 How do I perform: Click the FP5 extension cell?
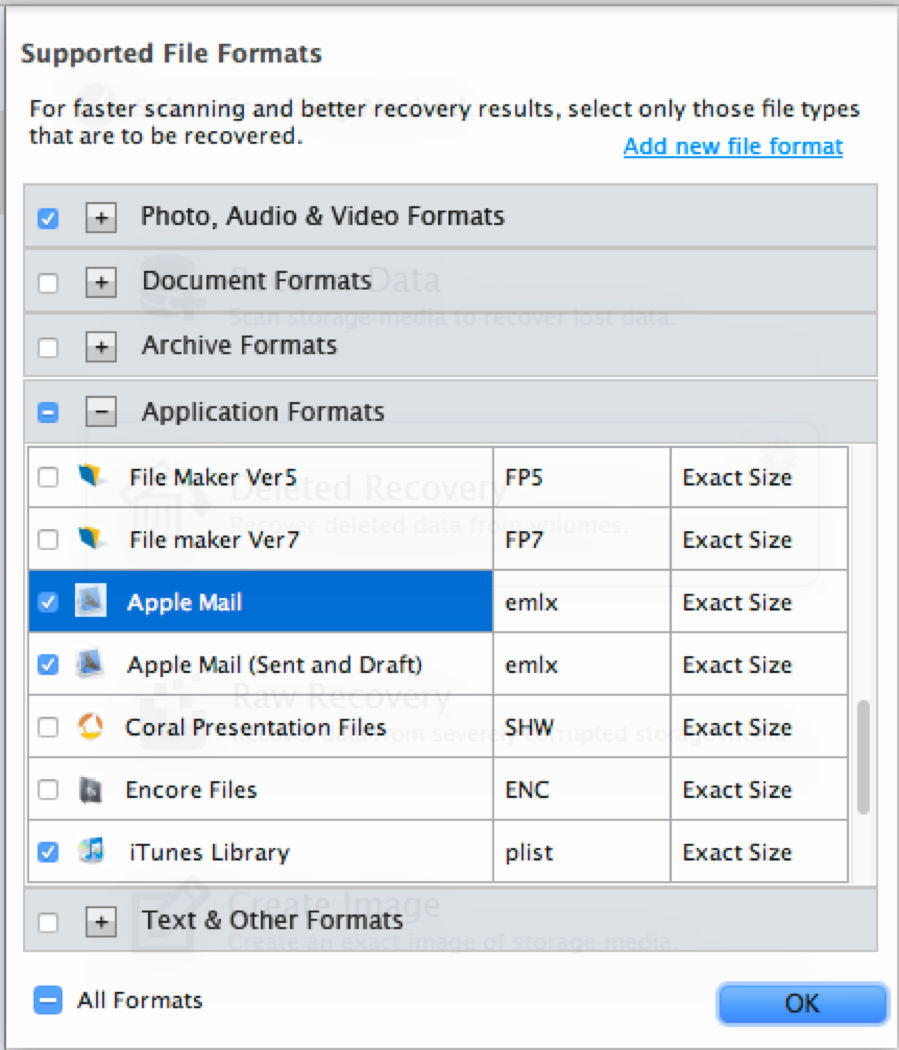(581, 477)
